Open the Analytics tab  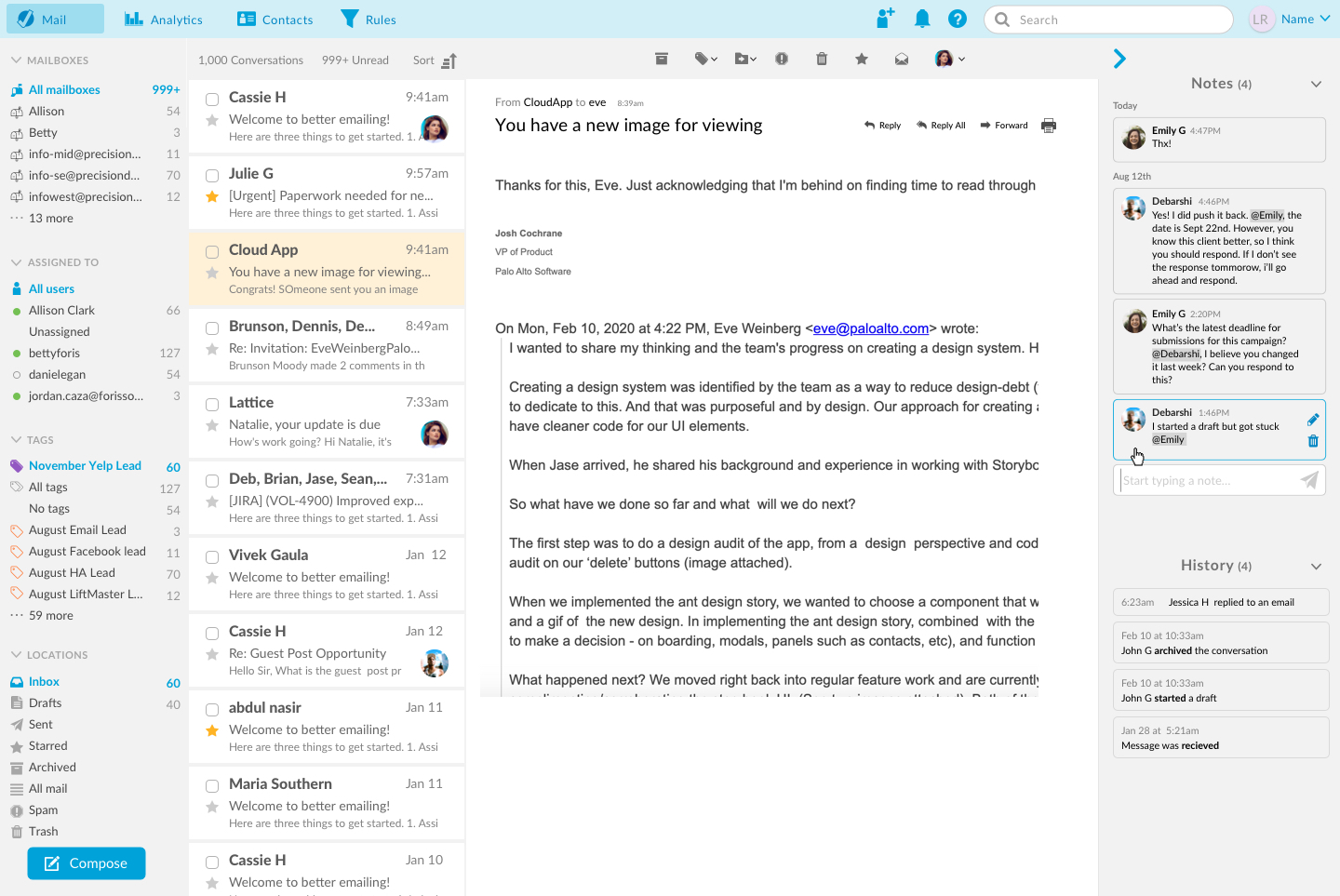(x=164, y=19)
